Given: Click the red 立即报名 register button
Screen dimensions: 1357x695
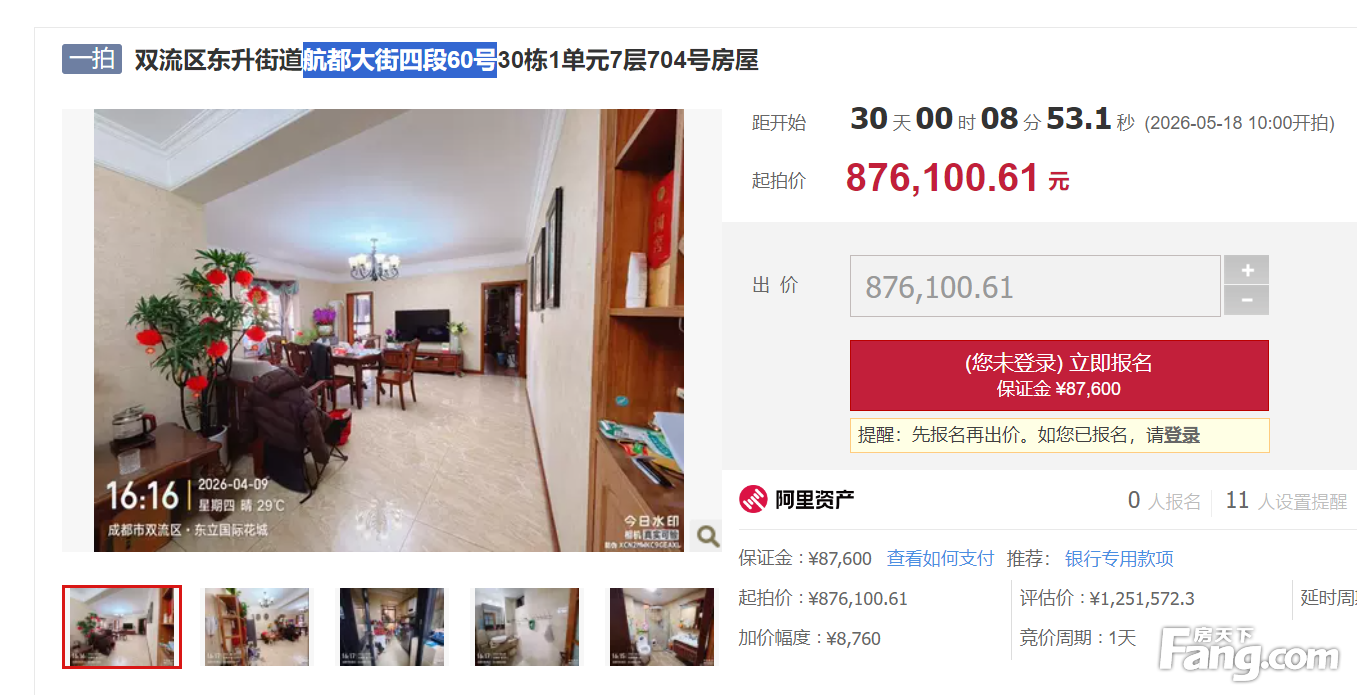Looking at the screenshot, I should point(1059,375).
